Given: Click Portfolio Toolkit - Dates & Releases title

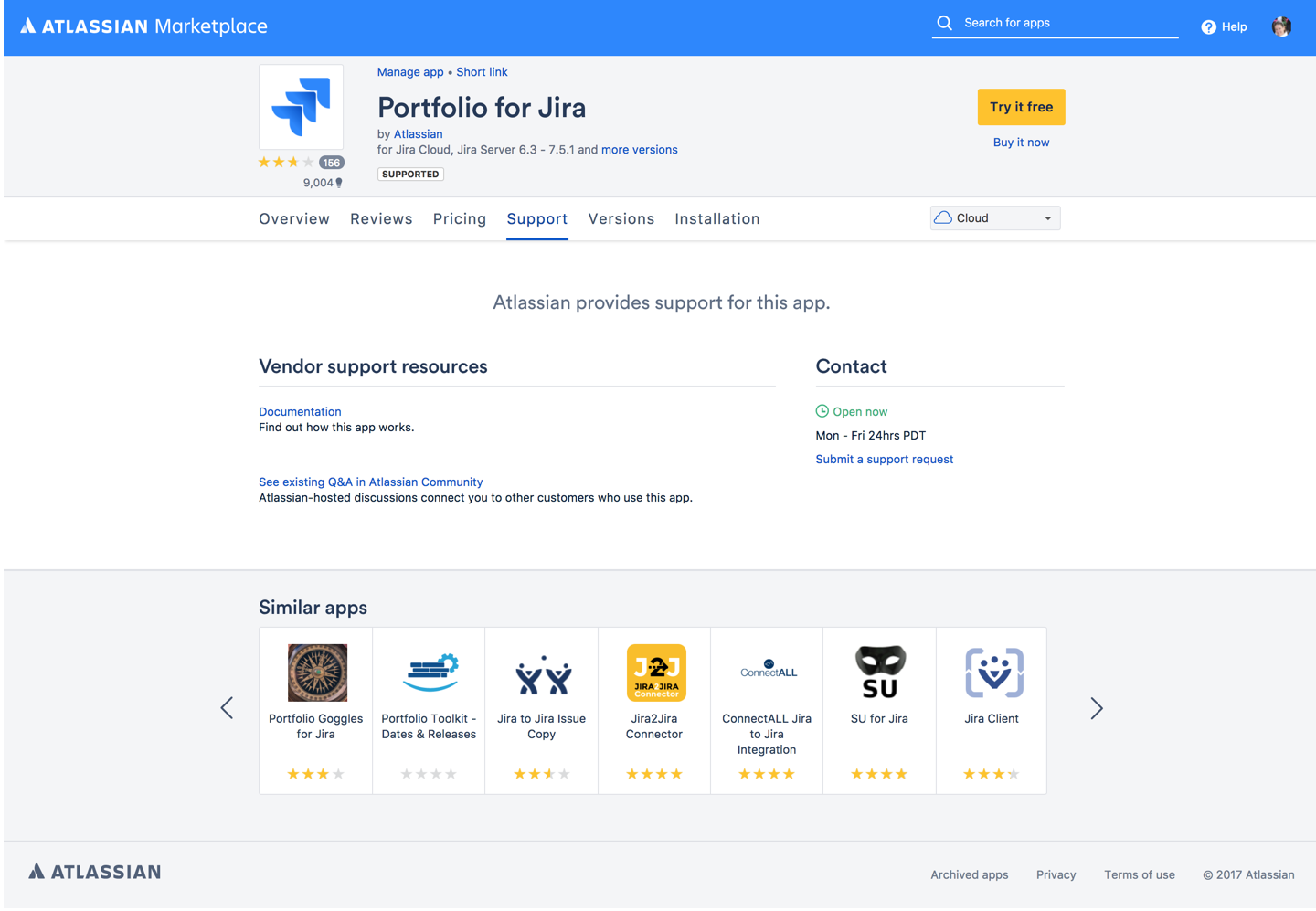Looking at the screenshot, I should click(430, 726).
